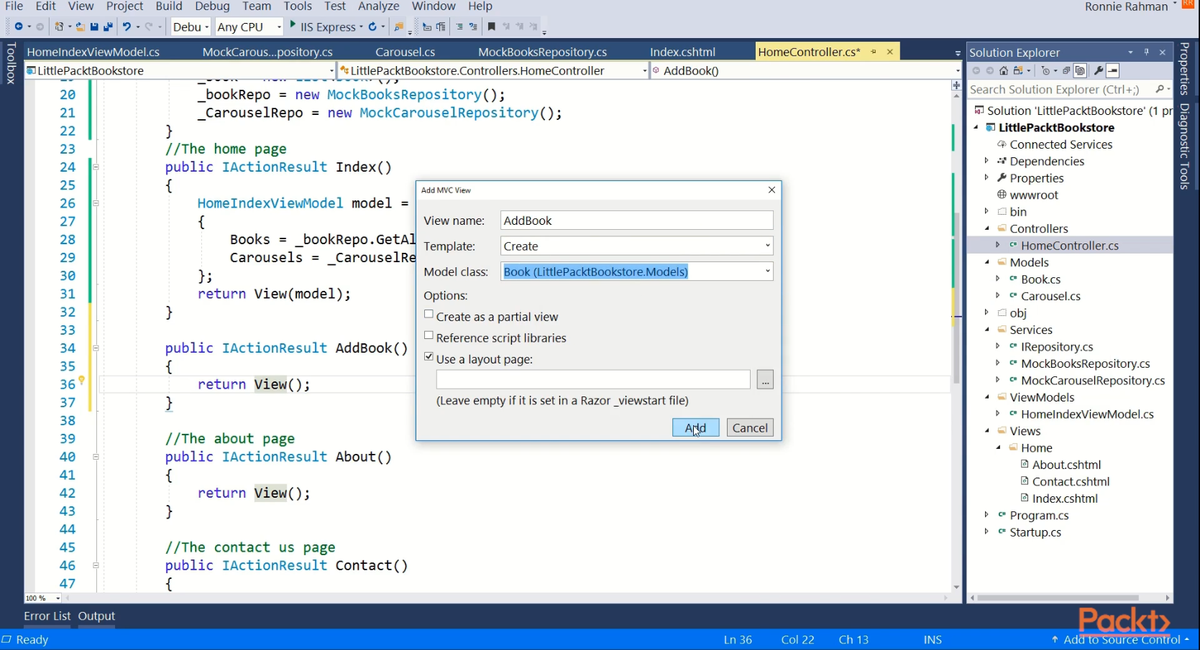1200x650 pixels.
Task: Click the Cancel button in the dialog
Action: (750, 427)
